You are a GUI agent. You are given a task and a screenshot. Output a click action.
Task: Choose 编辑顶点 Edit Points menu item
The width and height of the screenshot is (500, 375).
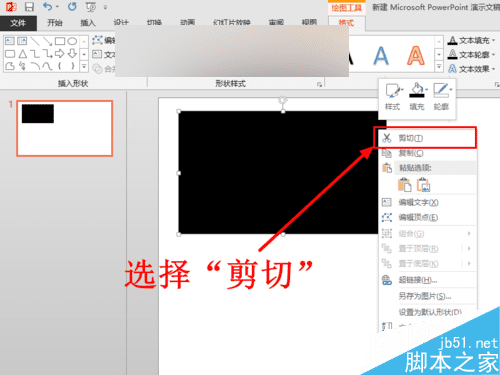[x=428, y=218]
